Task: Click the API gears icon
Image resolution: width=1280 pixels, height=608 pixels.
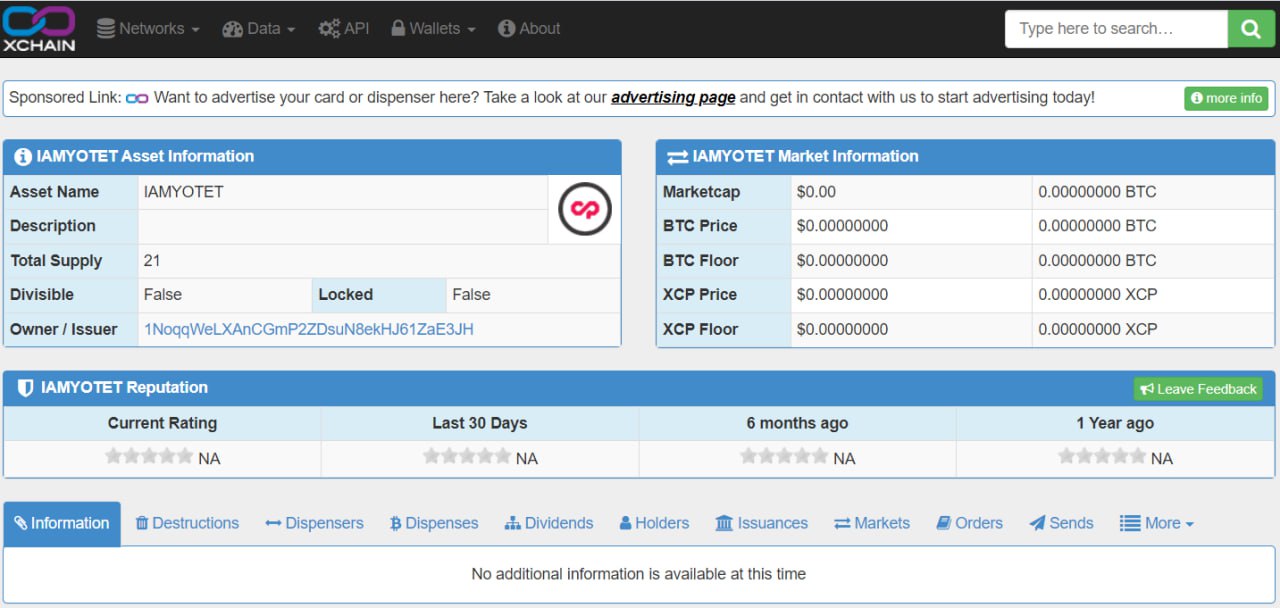Action: (329, 29)
